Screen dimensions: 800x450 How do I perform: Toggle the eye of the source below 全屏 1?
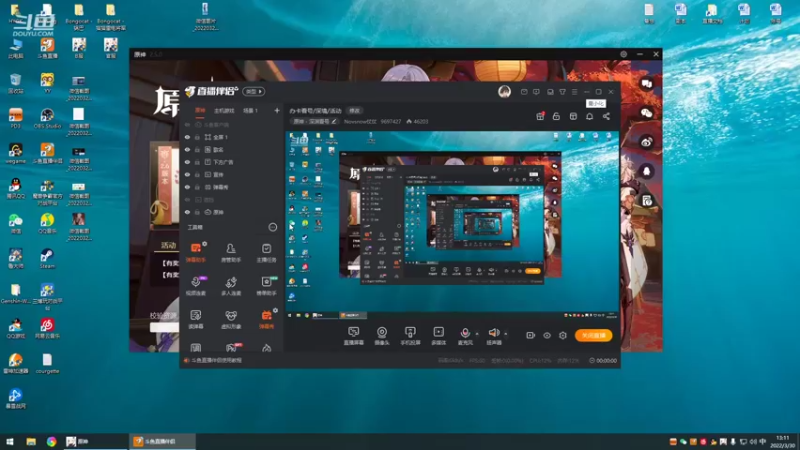187,150
